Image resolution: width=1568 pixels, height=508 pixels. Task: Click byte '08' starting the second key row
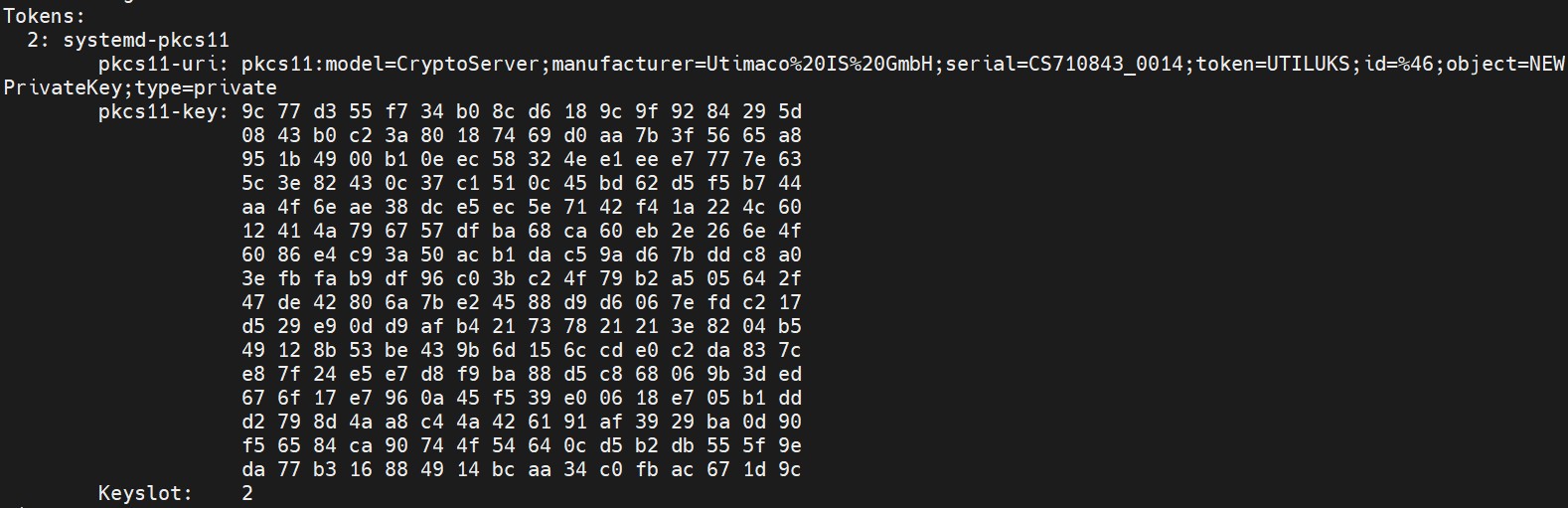pyautogui.click(x=253, y=135)
